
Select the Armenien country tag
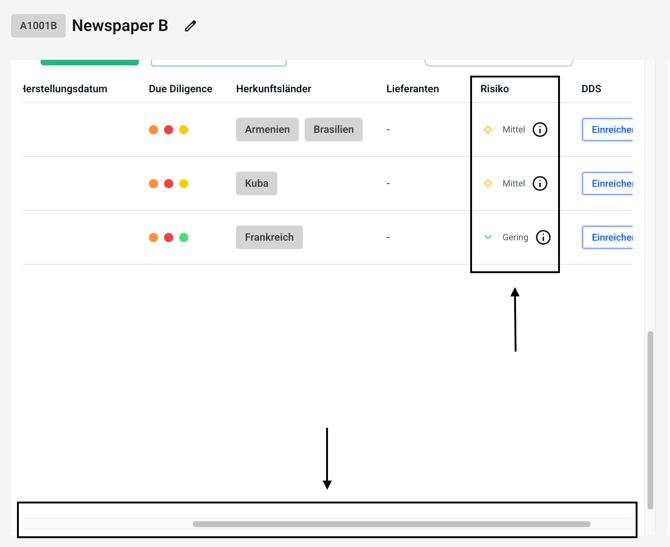tap(267, 130)
